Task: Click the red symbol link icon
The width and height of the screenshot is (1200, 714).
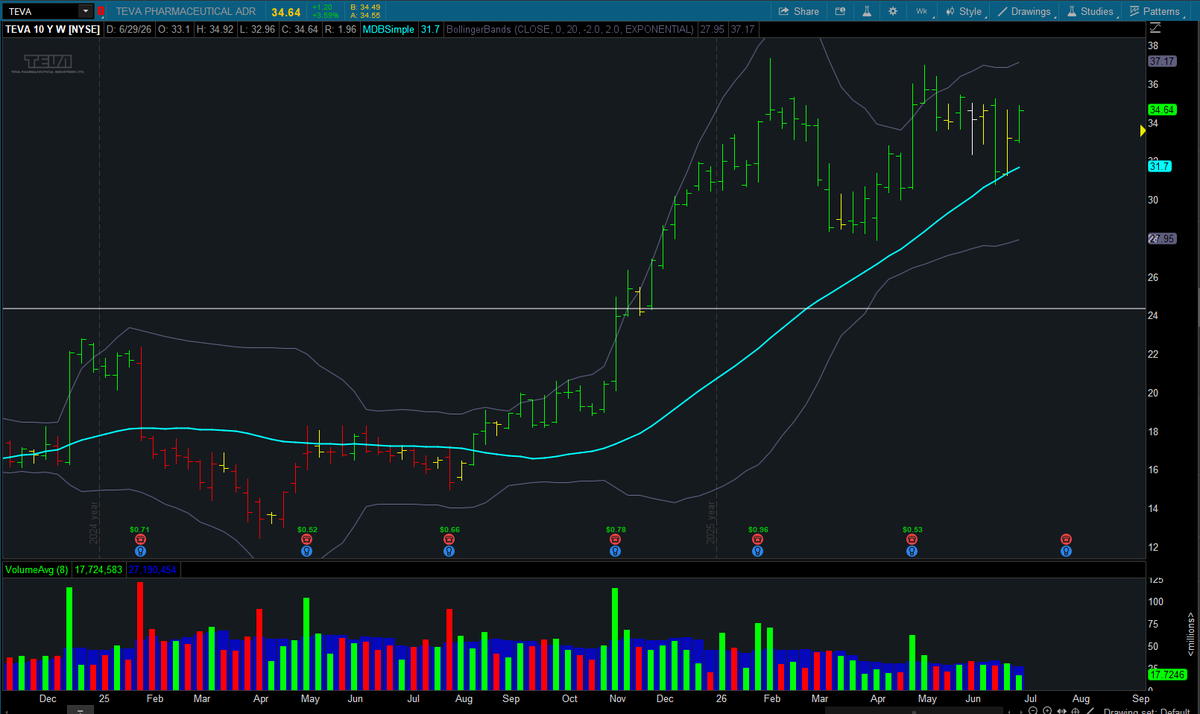Action: [101, 11]
